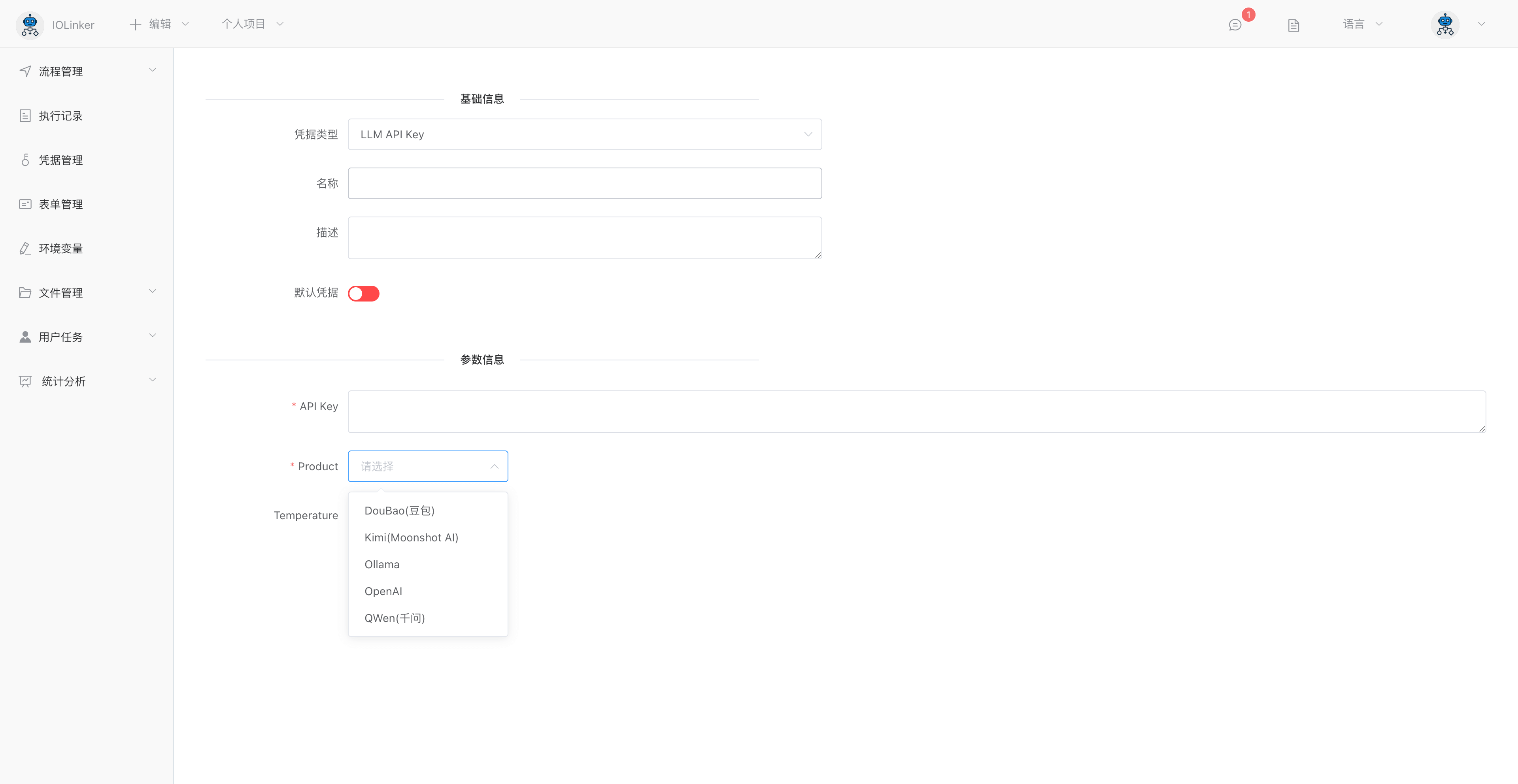Select DouBao(豆包) option

point(400,511)
